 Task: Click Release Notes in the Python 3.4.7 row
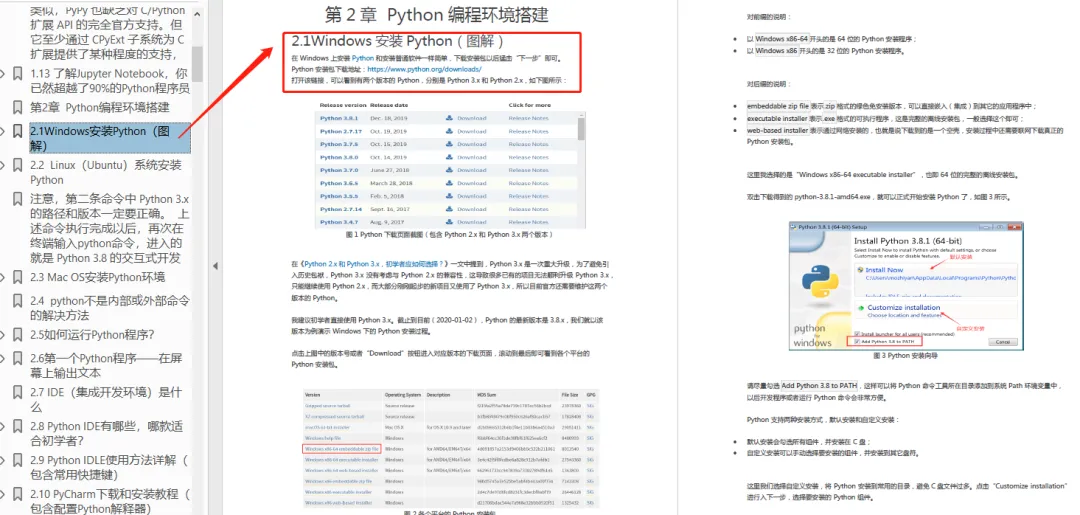[x=528, y=222]
